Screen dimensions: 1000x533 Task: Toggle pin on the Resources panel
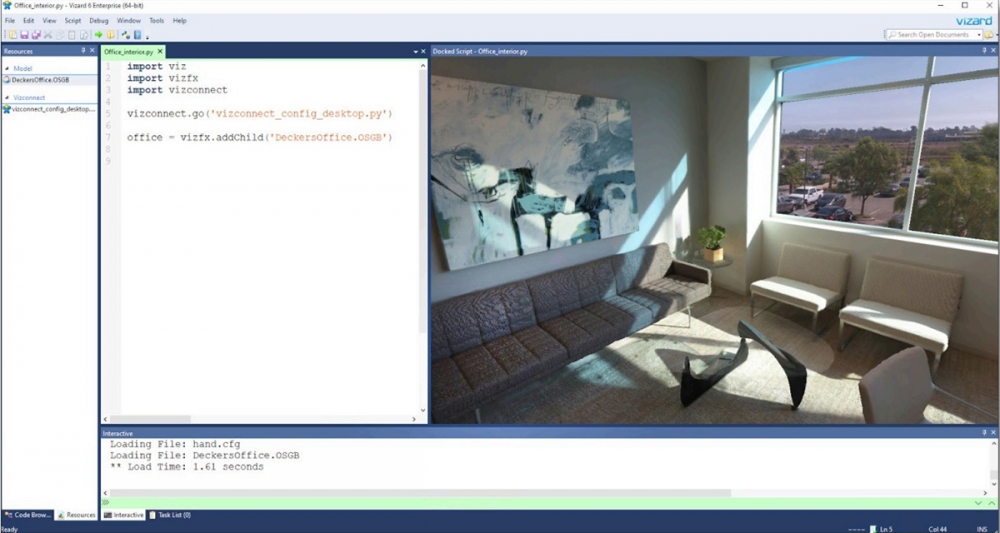click(83, 51)
